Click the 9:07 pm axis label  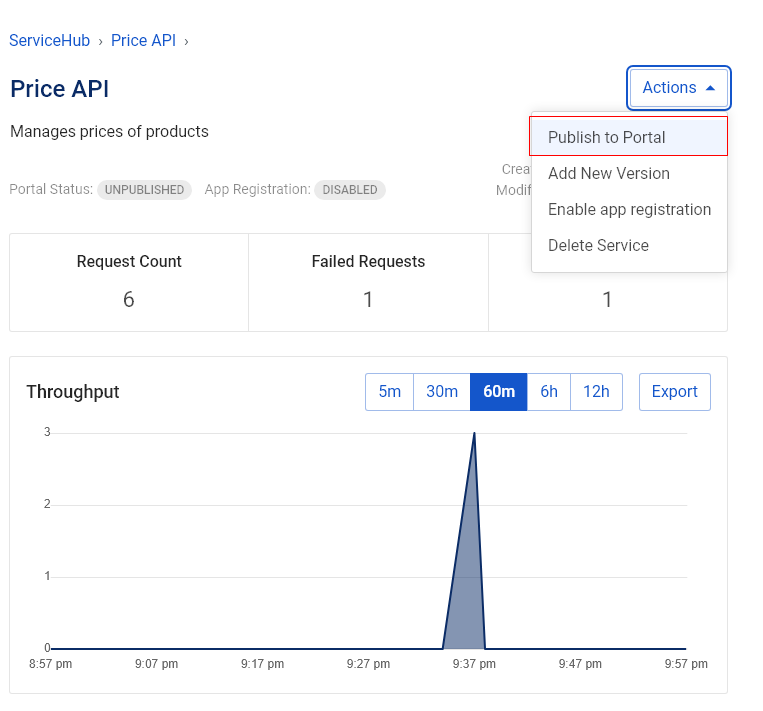[156, 664]
